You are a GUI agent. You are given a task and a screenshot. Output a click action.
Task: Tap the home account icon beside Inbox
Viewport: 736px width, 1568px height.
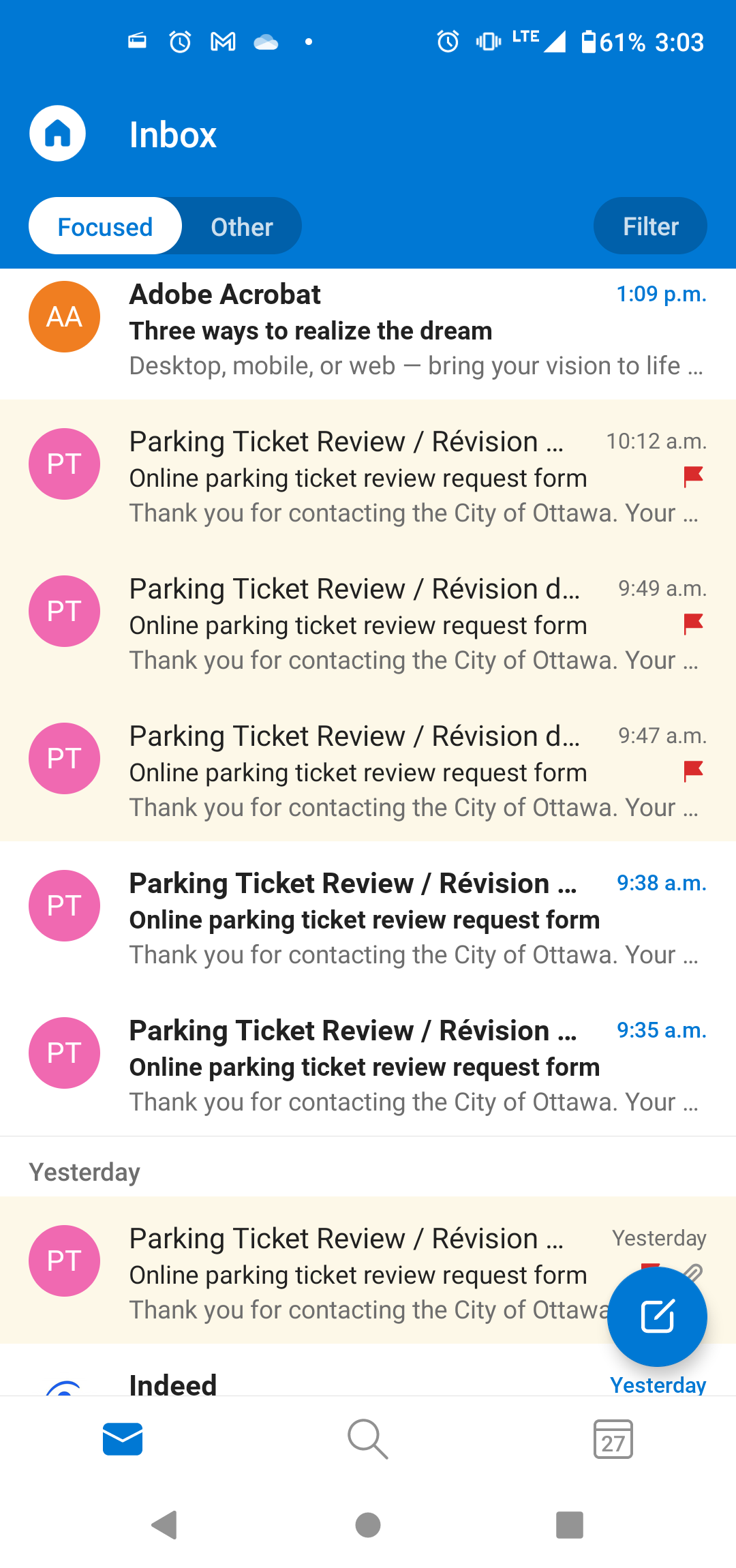[x=58, y=134]
